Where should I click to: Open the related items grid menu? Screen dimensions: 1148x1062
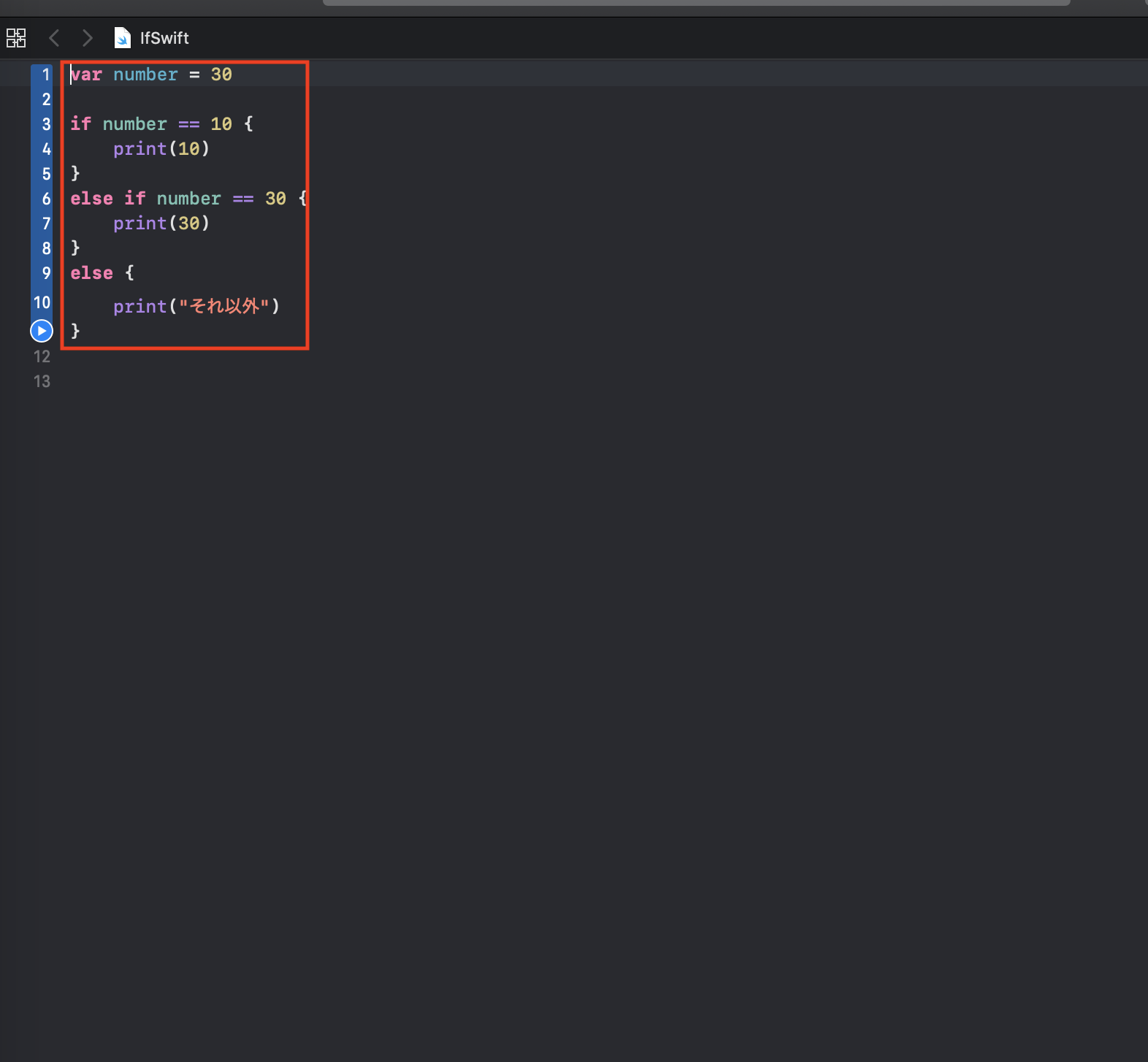point(16,38)
